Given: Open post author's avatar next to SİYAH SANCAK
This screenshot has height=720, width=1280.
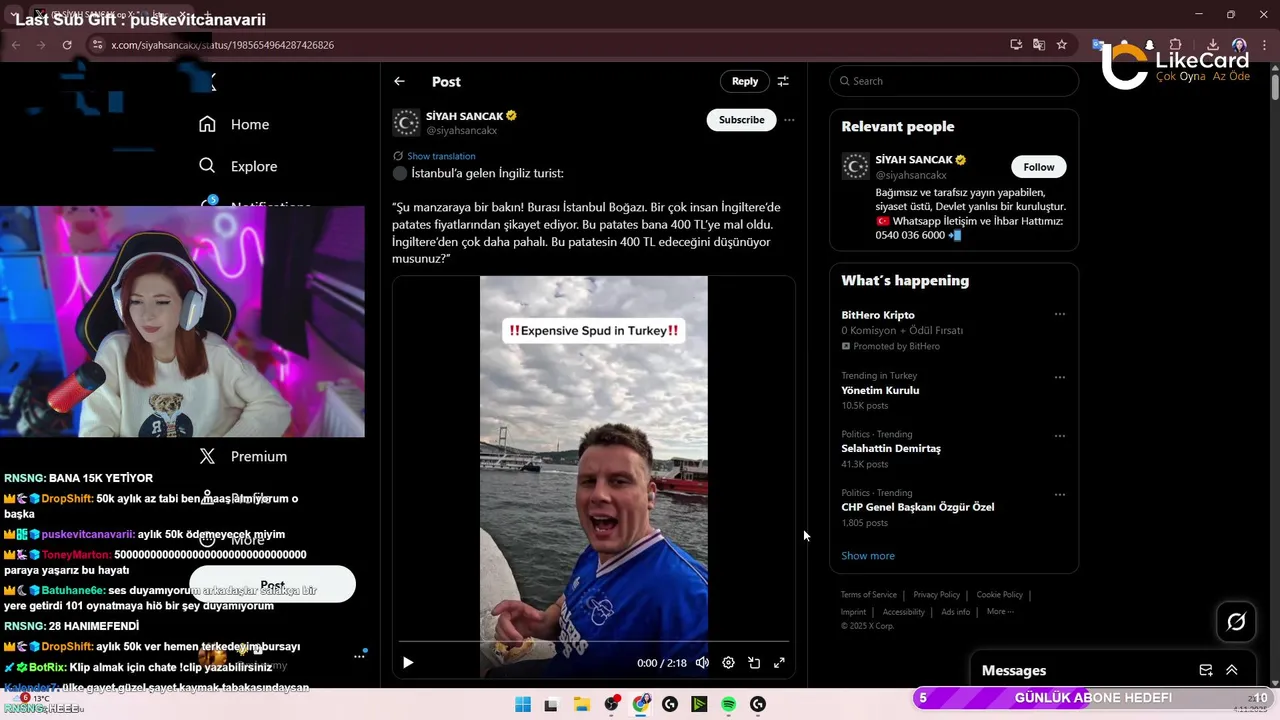Looking at the screenshot, I should coord(406,123).
